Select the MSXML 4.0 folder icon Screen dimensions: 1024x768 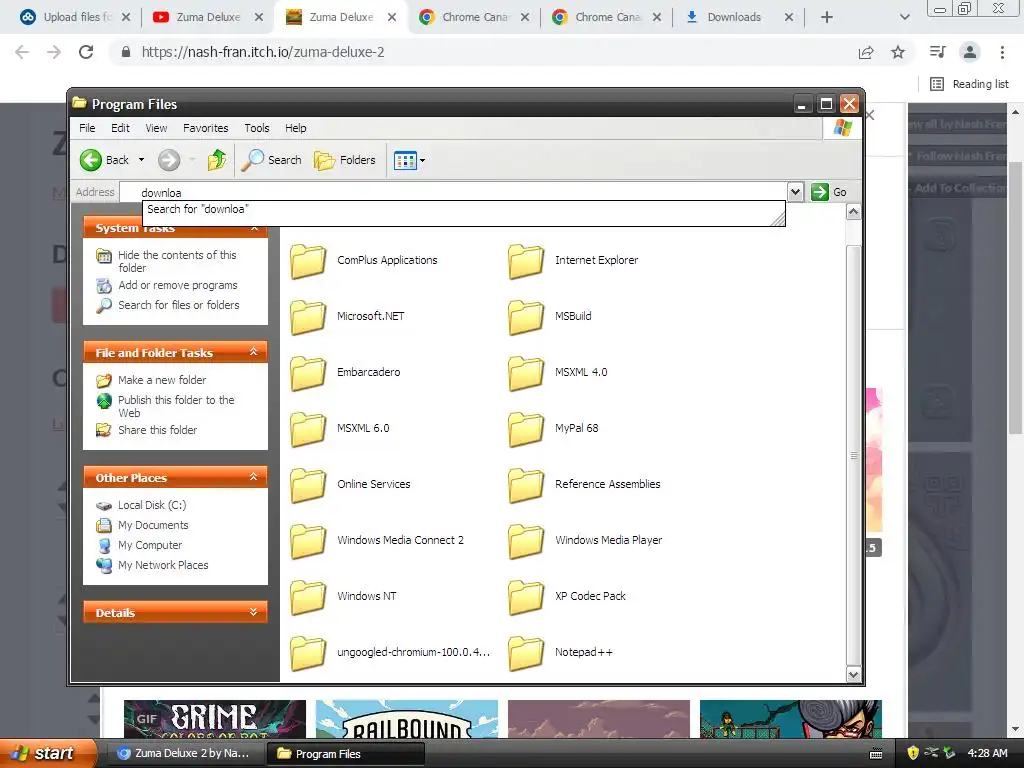(x=526, y=373)
